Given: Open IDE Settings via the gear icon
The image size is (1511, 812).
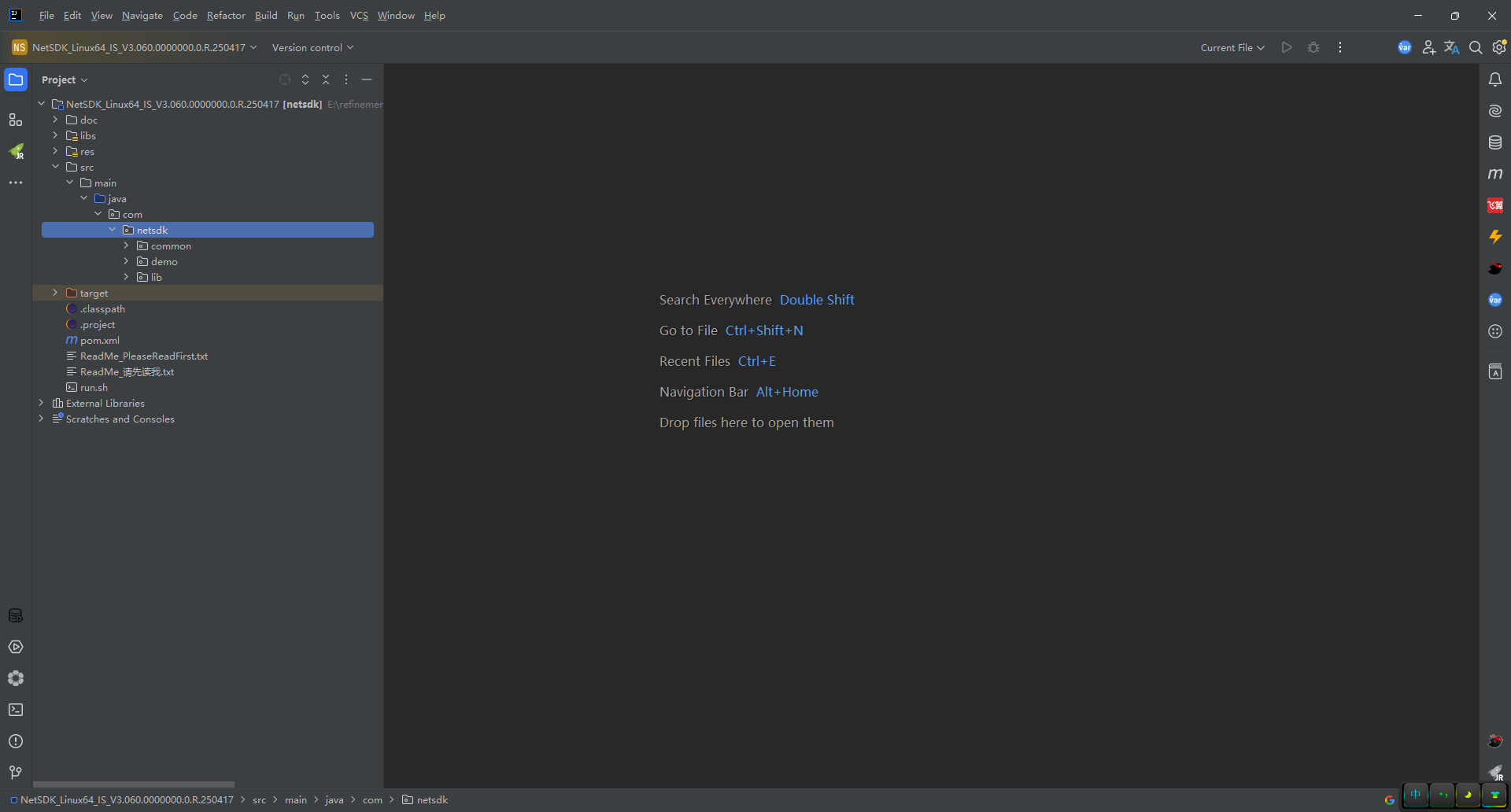Looking at the screenshot, I should (x=1499, y=47).
